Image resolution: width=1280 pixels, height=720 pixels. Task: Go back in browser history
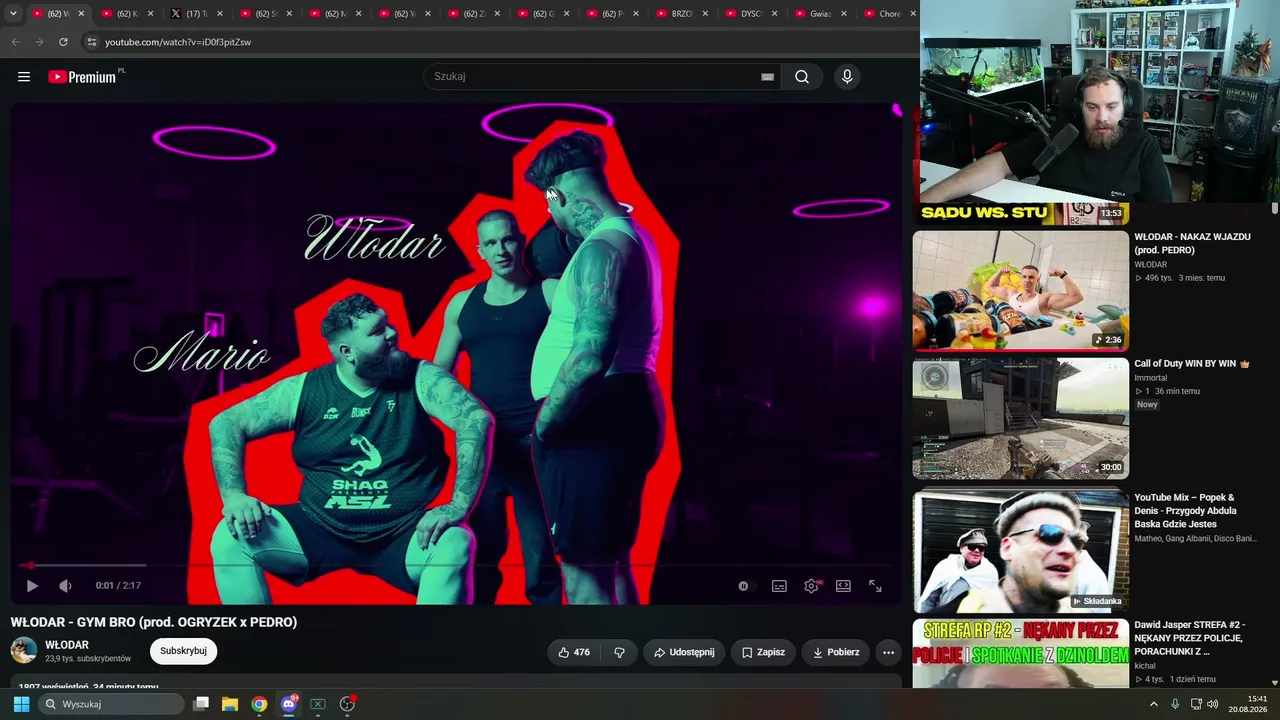pos(15,42)
